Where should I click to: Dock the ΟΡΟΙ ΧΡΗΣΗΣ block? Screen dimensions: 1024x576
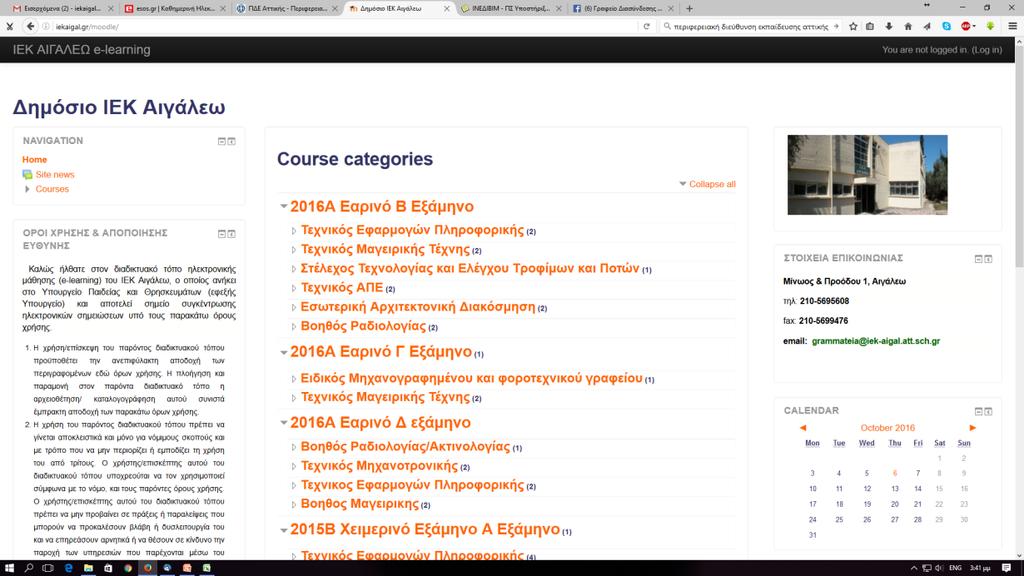coord(231,234)
